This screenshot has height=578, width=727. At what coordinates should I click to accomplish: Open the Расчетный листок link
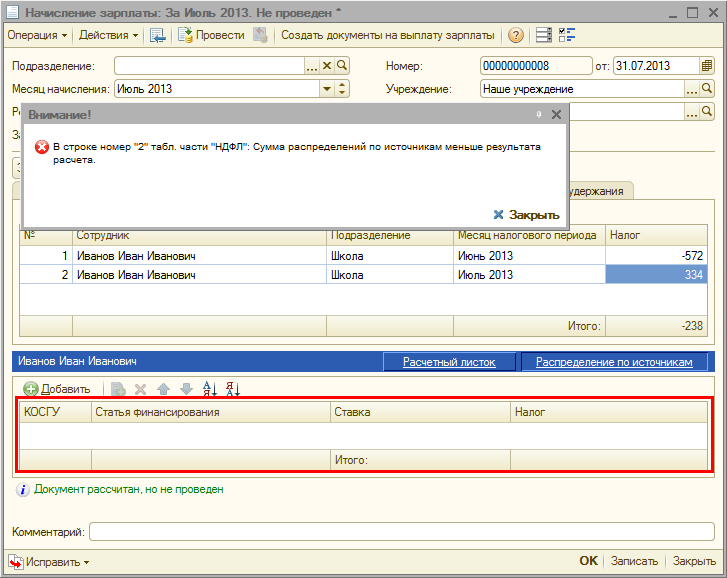449,362
